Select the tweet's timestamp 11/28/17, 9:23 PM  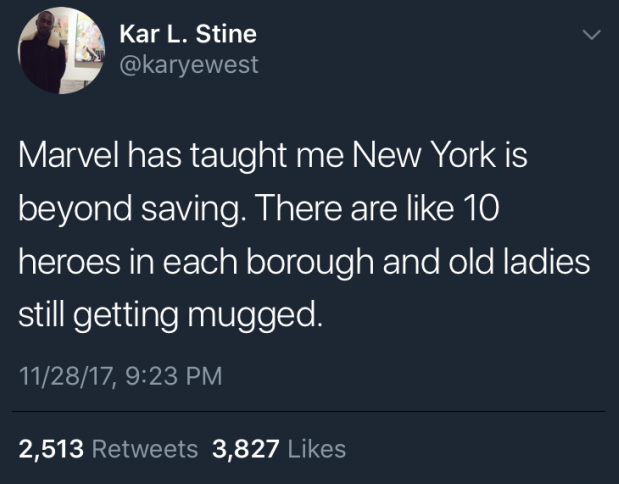click(x=120, y=375)
